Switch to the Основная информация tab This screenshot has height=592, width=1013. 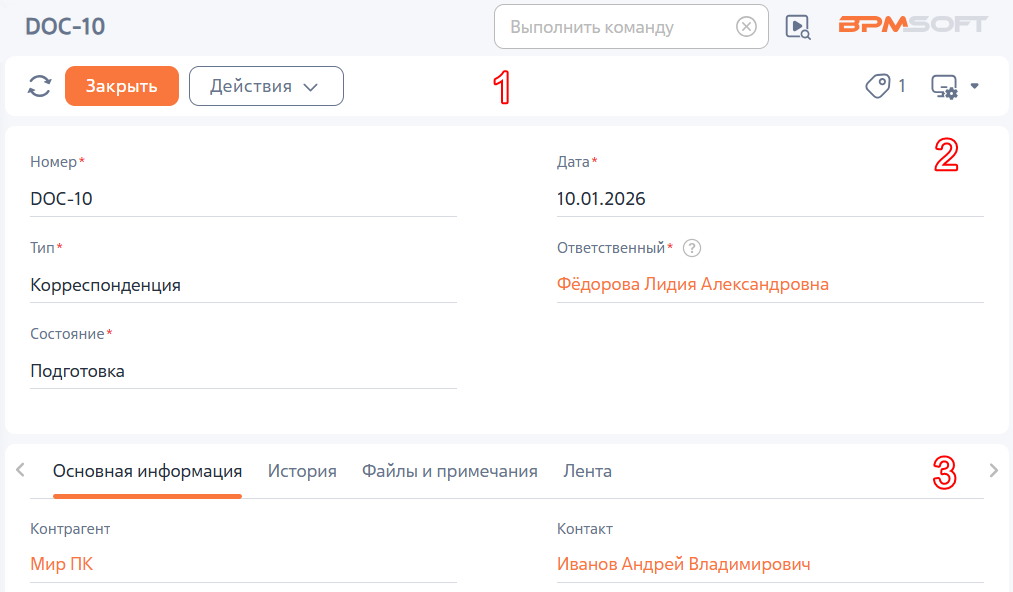(x=147, y=471)
